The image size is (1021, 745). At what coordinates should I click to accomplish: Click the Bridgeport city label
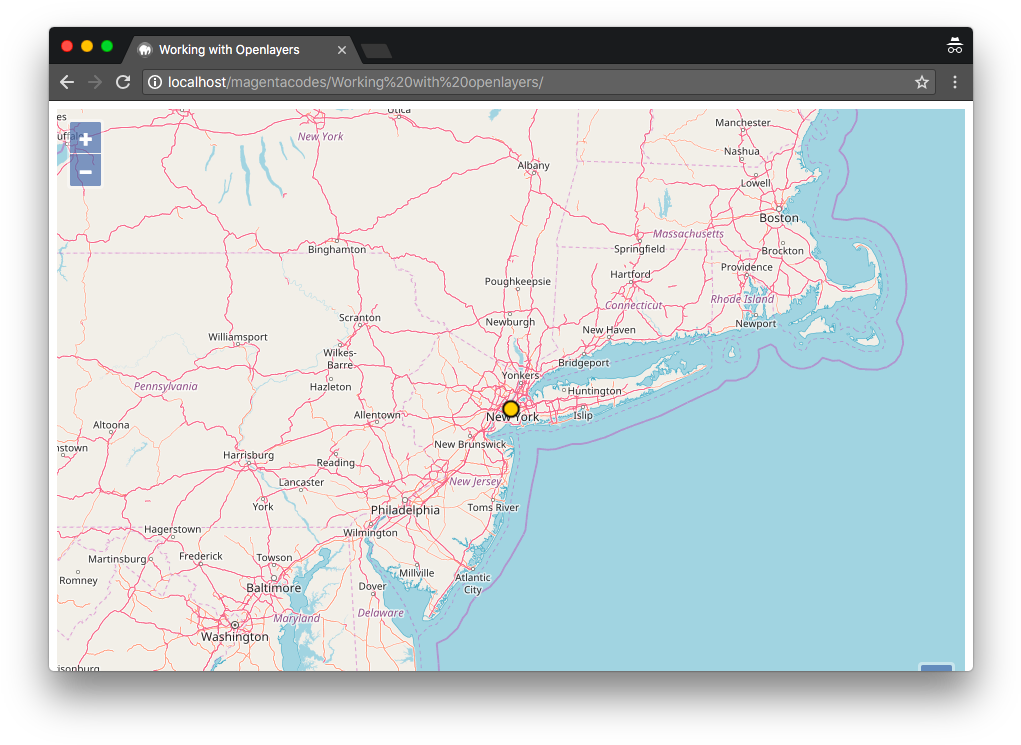tap(583, 363)
